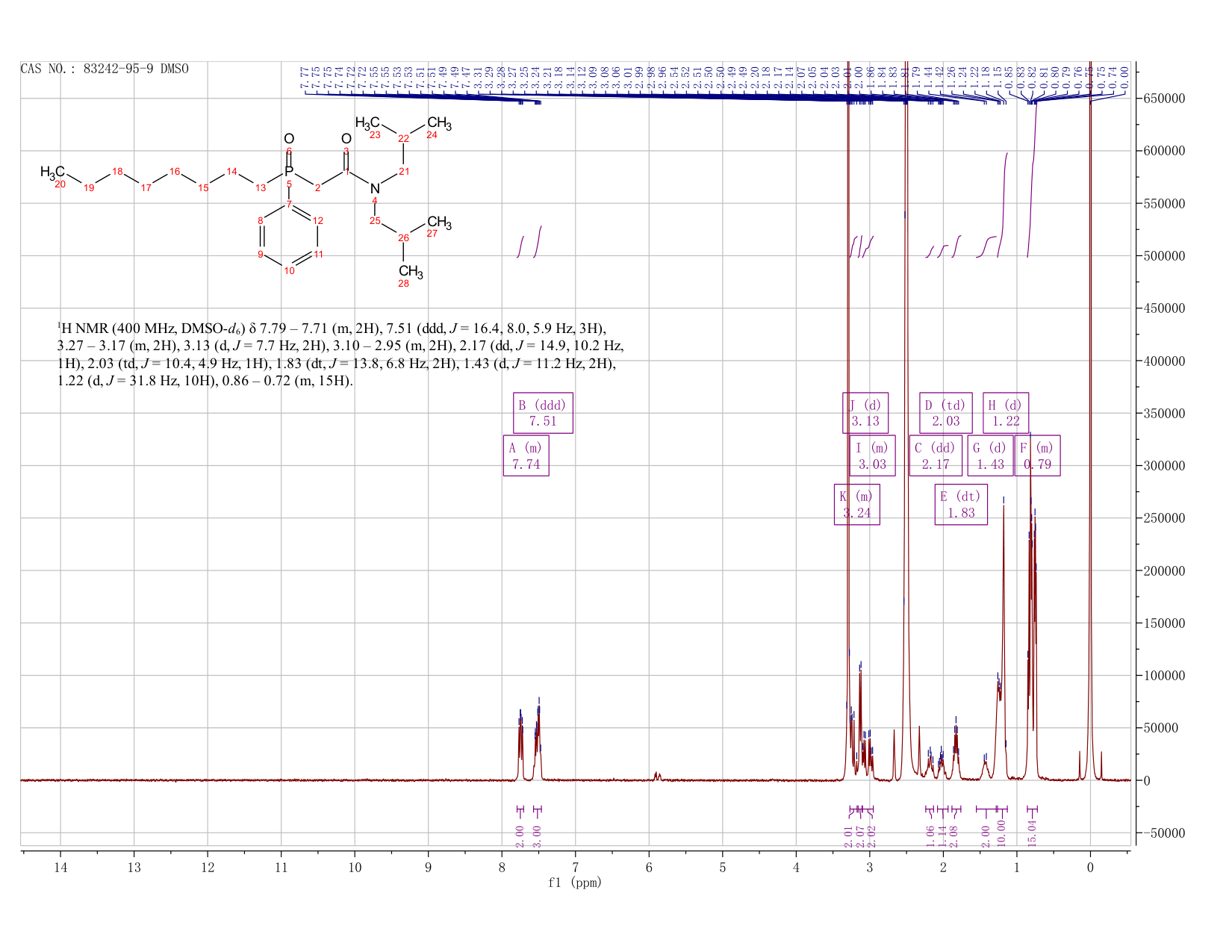Click the 15.04 integral value under the spectrum
1232x952 pixels.
(1033, 833)
